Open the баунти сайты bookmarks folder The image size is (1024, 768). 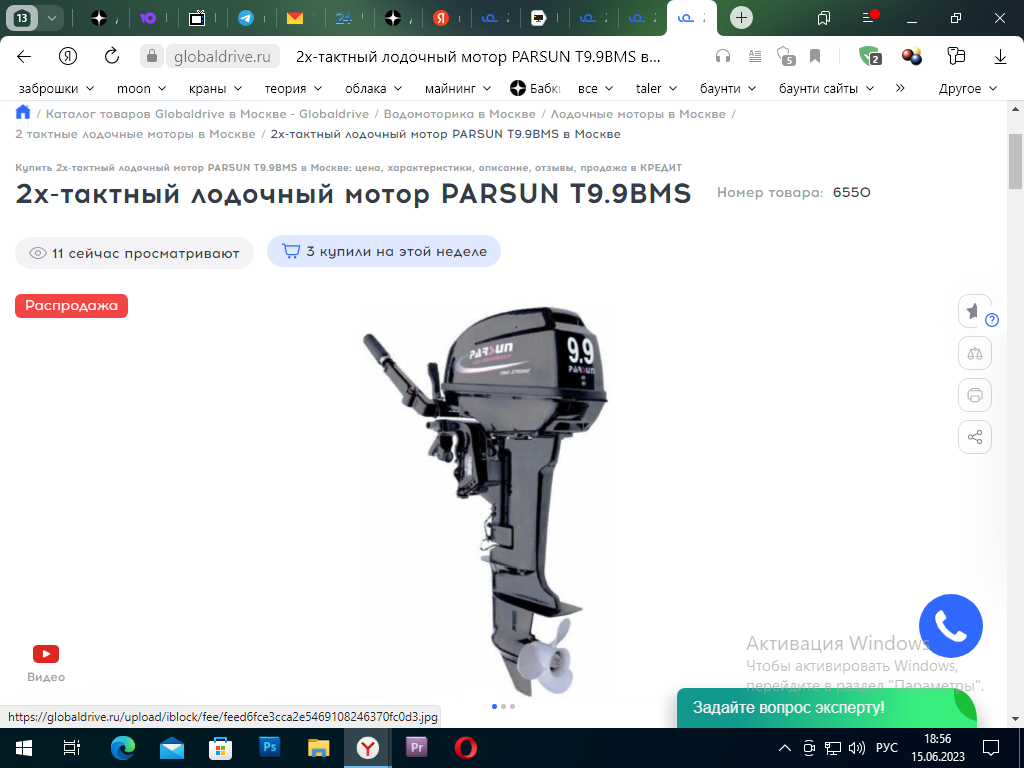(825, 88)
